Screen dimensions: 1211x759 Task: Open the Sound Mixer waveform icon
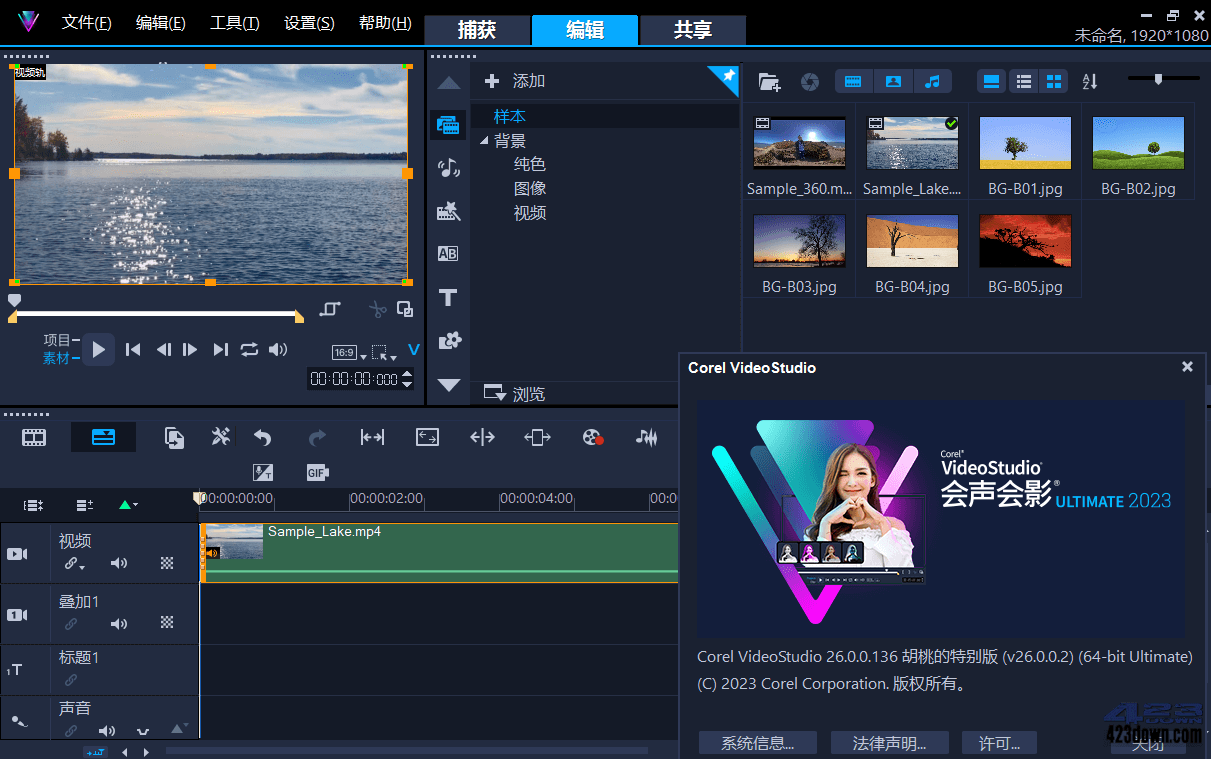[x=646, y=437]
